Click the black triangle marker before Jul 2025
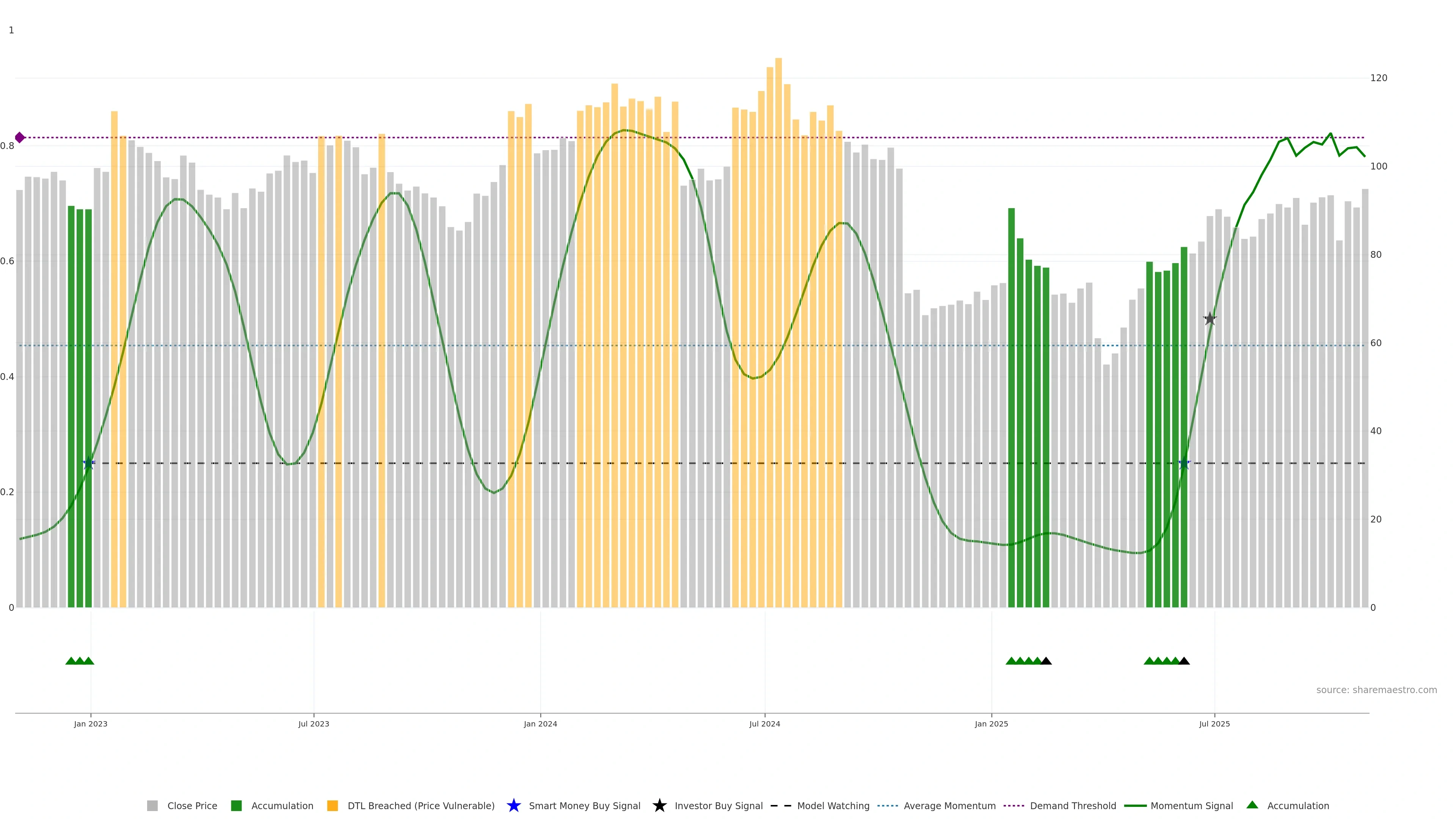This screenshot has height=819, width=1456. (x=1184, y=661)
